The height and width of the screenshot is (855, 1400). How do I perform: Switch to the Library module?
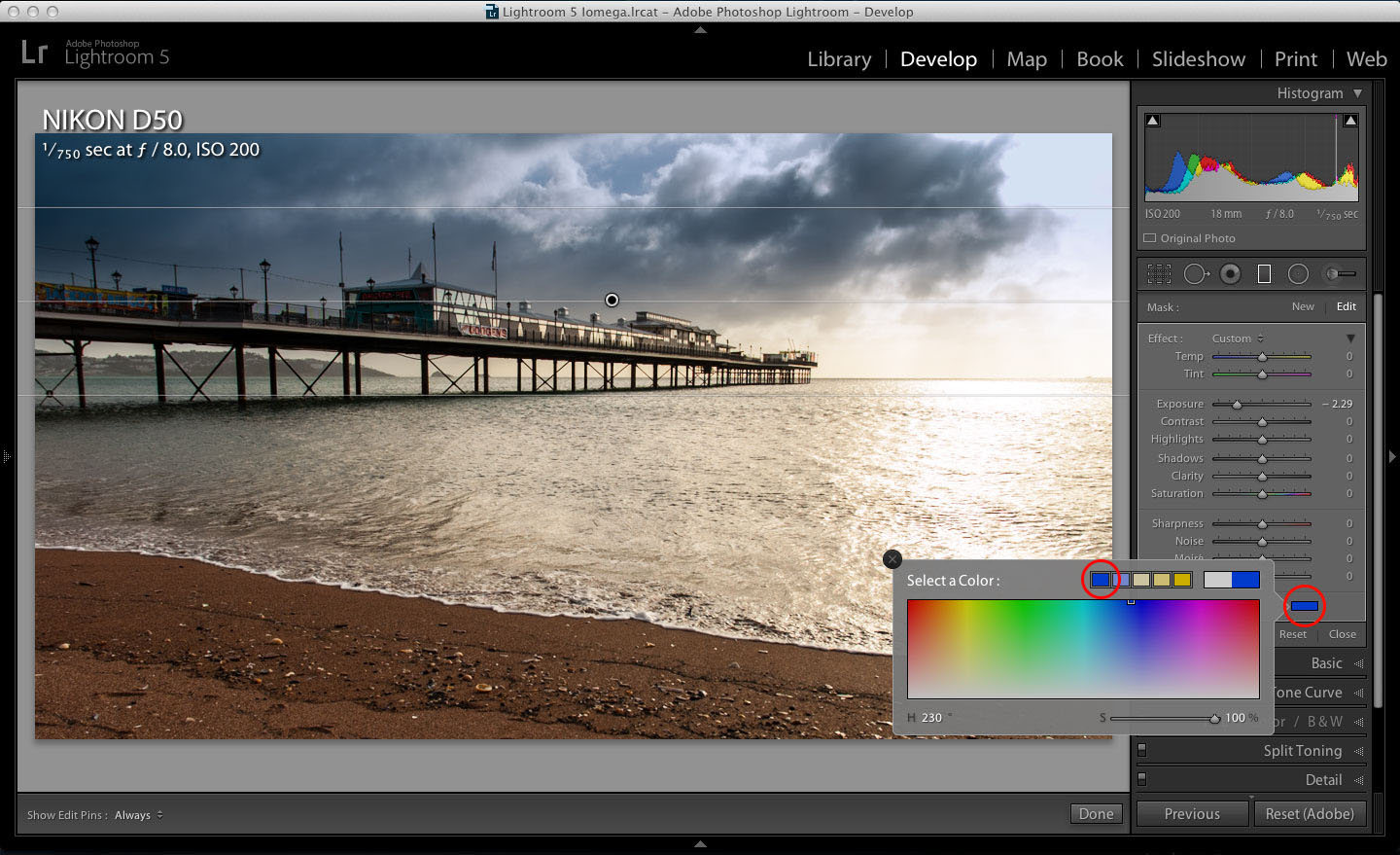coord(839,59)
